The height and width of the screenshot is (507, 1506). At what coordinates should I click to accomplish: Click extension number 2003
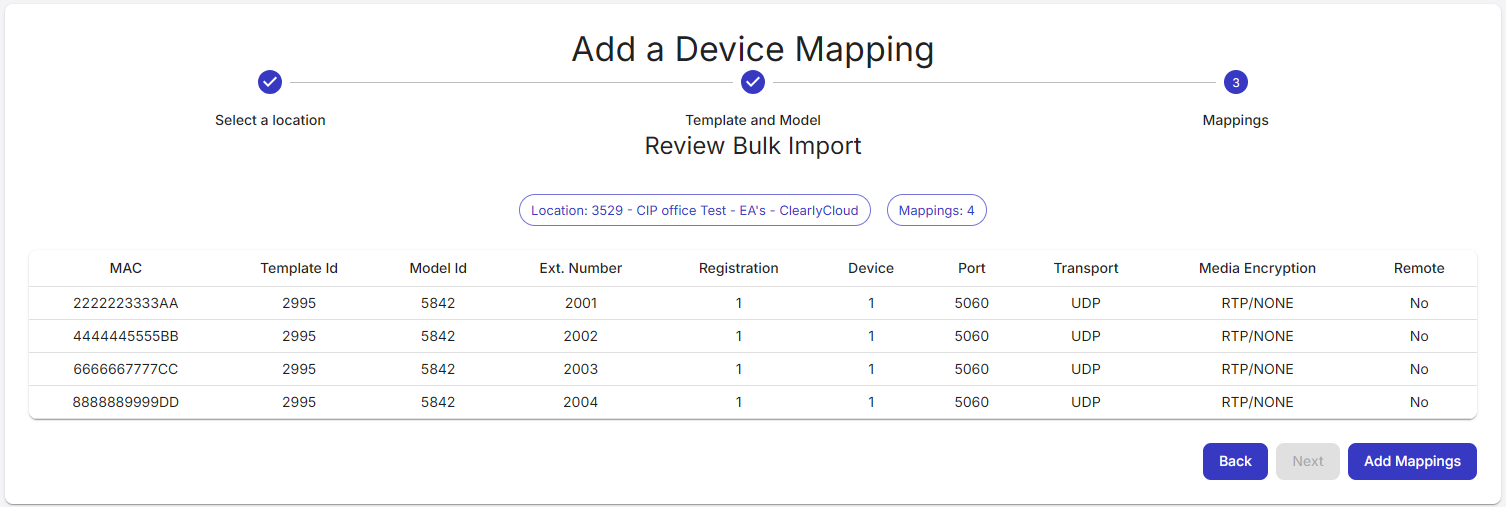[x=581, y=369]
